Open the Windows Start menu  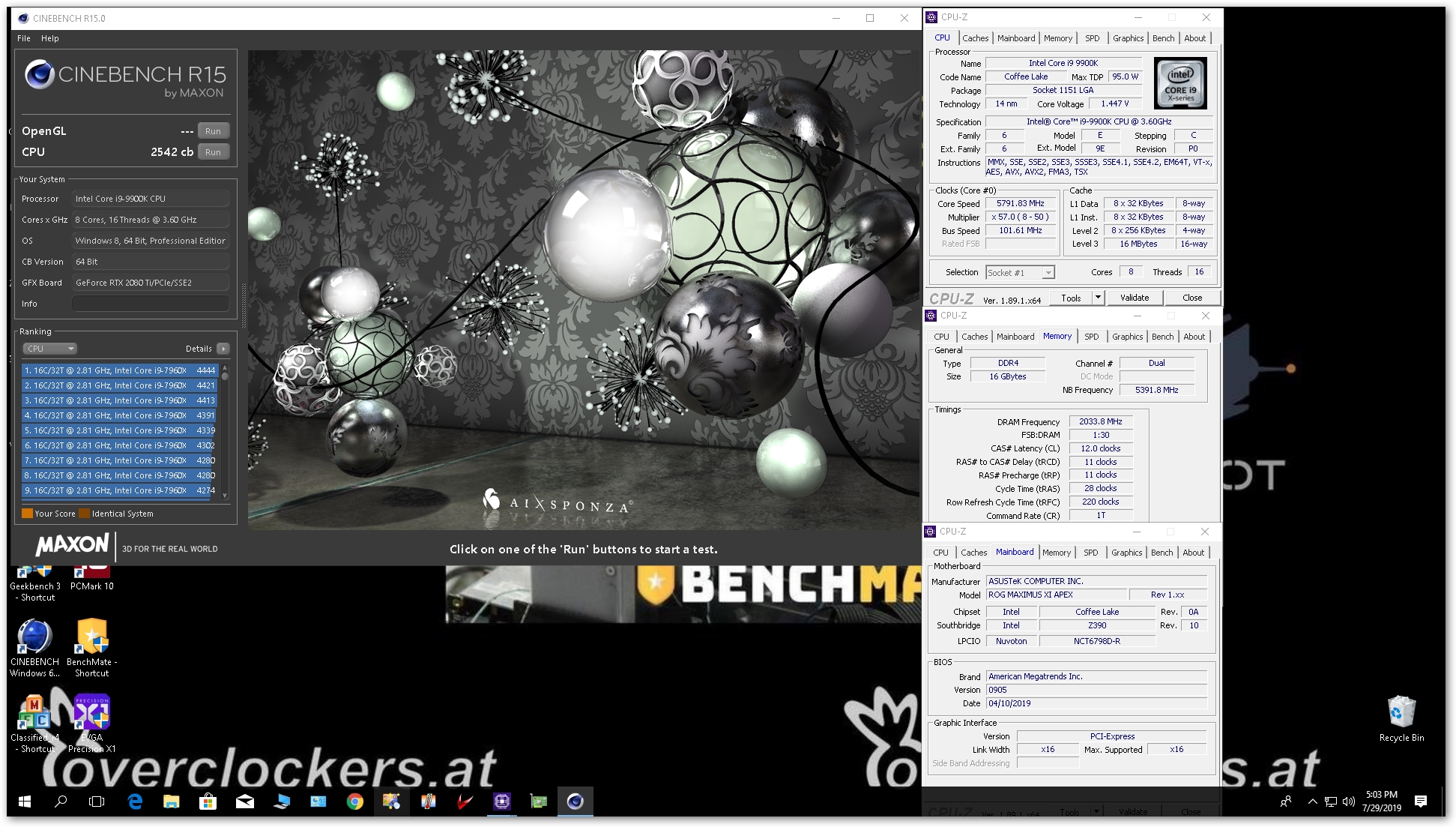[25, 802]
